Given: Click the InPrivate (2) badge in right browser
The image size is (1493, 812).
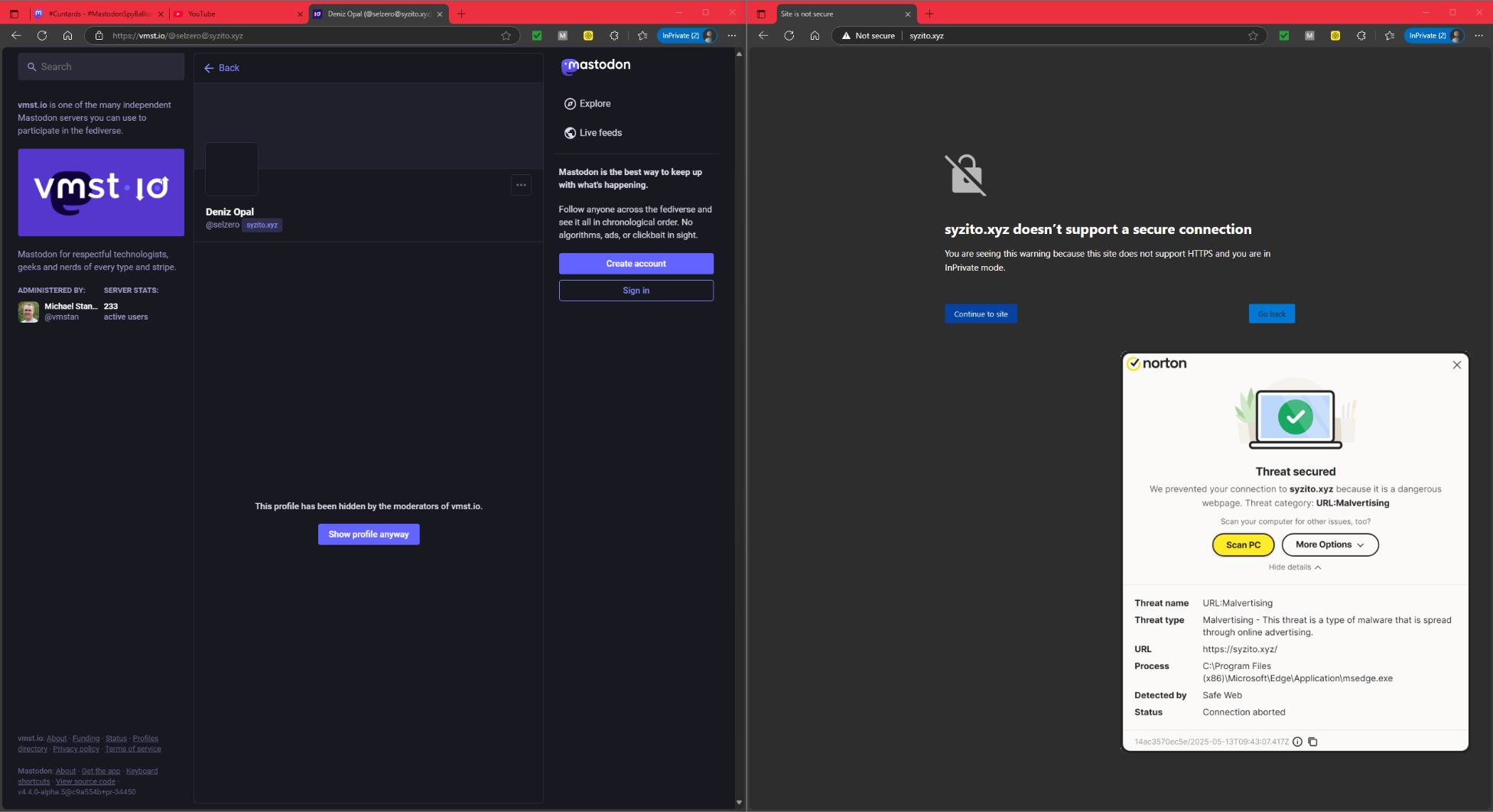Looking at the screenshot, I should (1434, 35).
